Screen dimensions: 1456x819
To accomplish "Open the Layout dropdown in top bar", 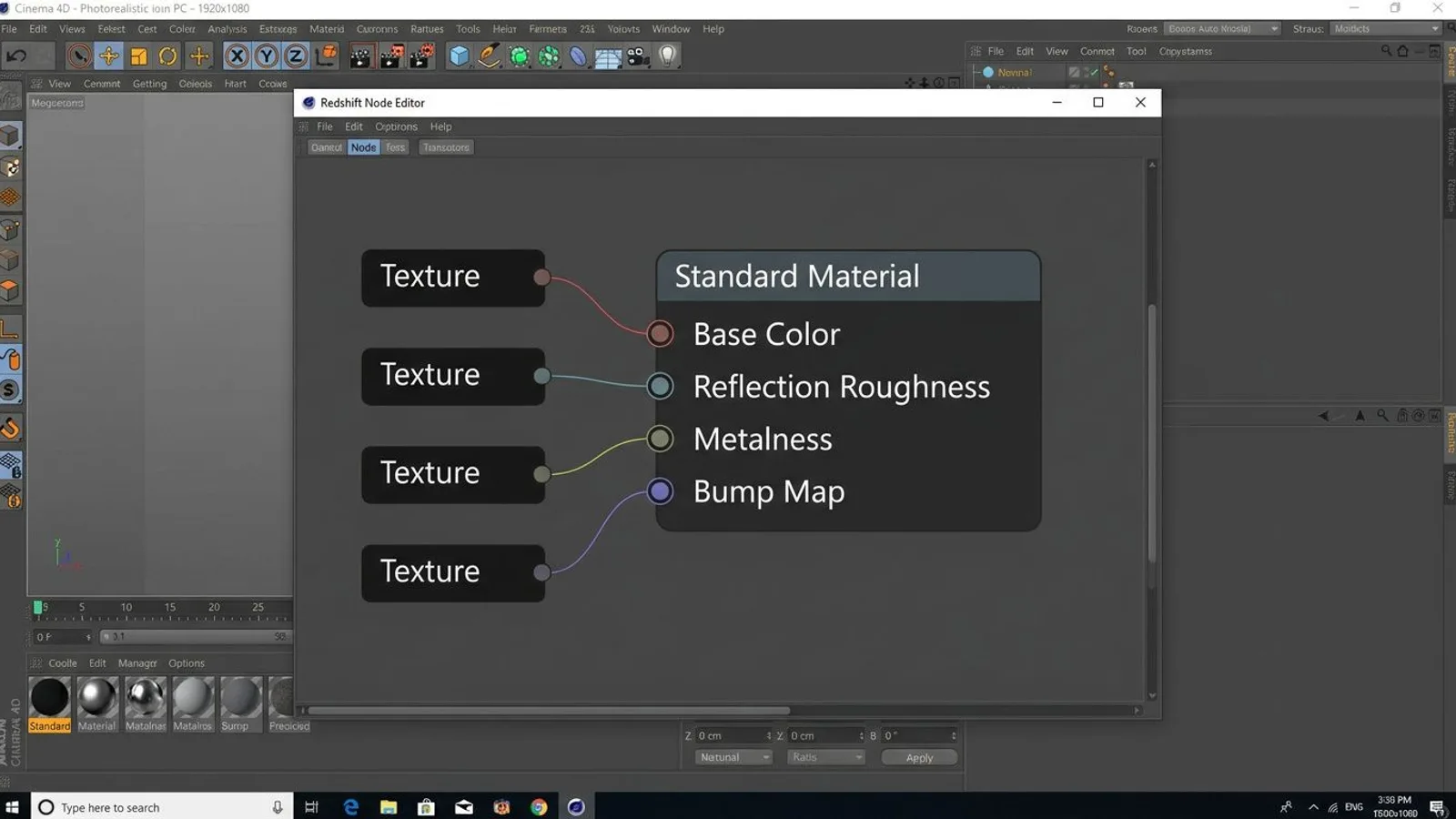I will pos(1222,29).
